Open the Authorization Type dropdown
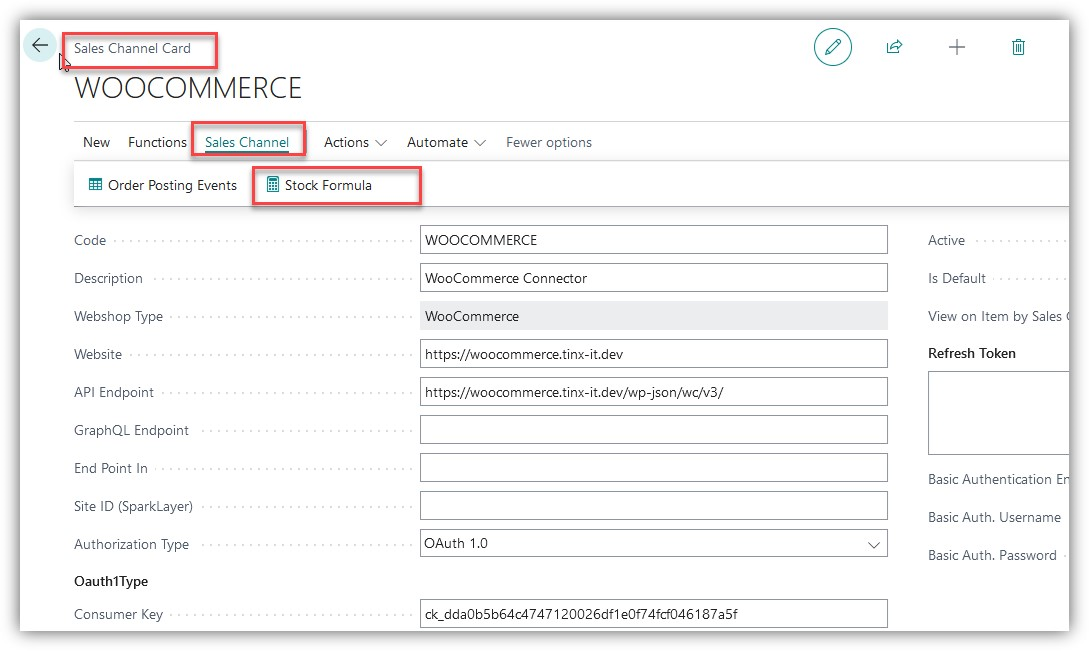The image size is (1089, 651). 654,544
